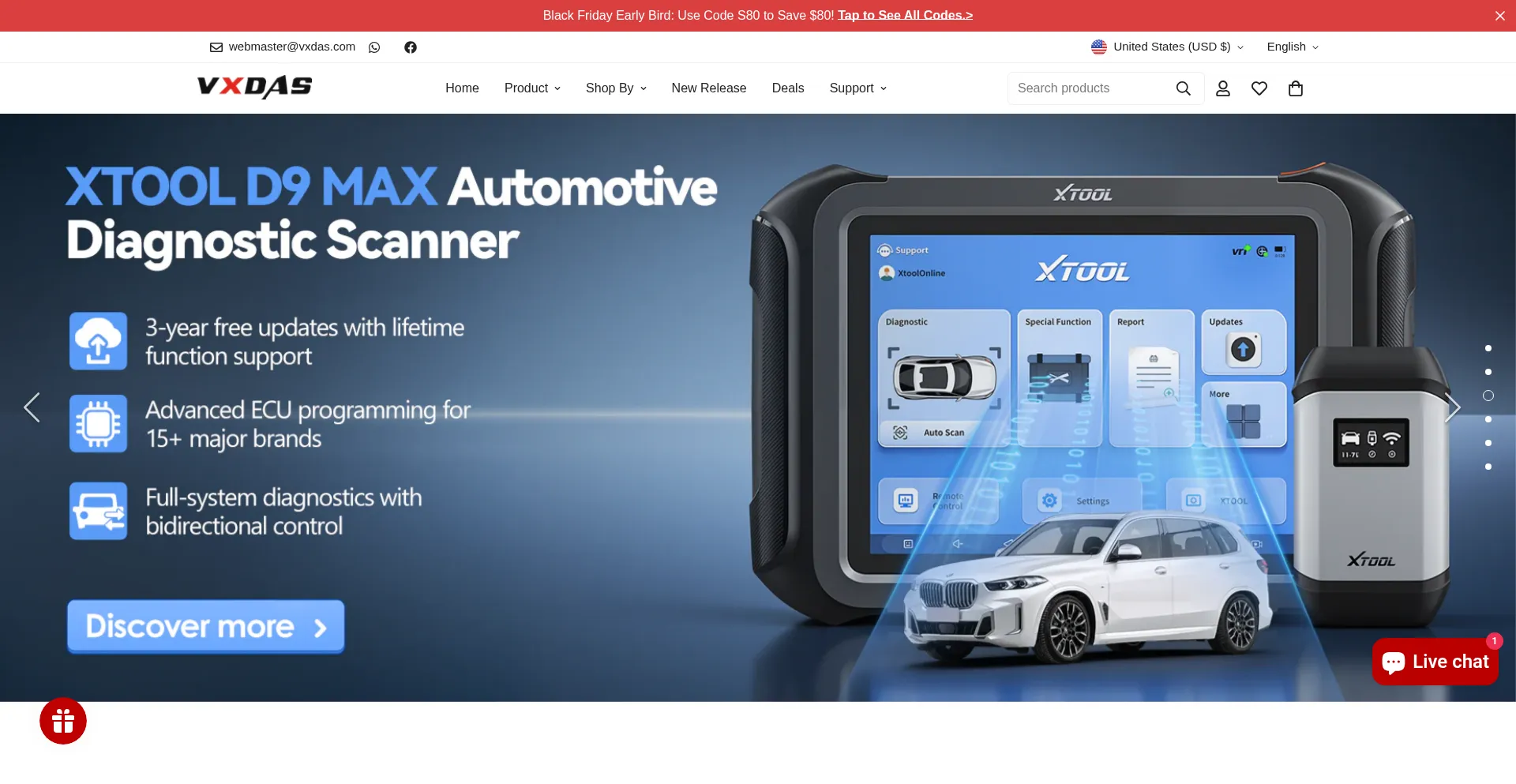Expand the Product dropdown menu

[x=532, y=88]
